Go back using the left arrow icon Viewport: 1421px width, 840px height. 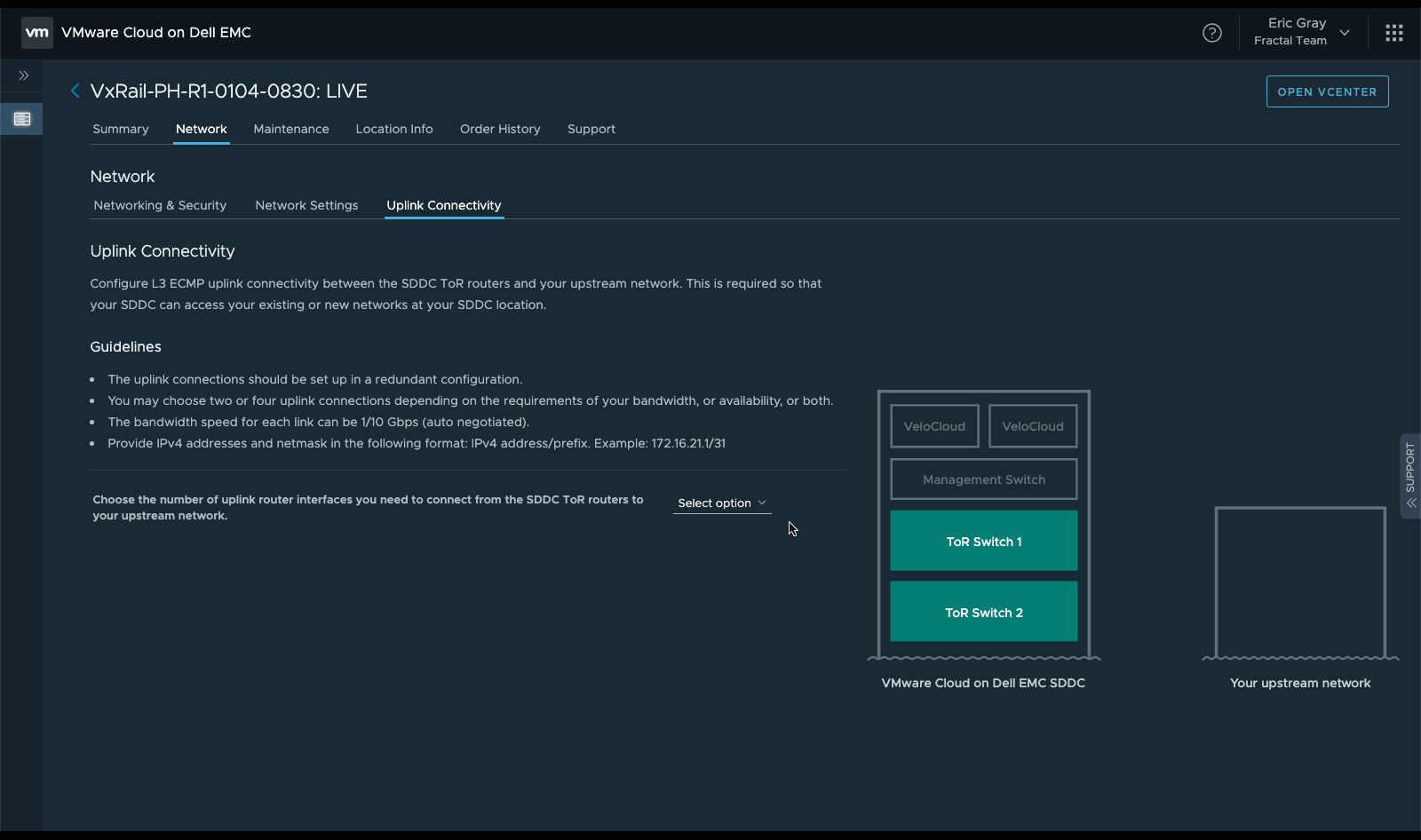(75, 91)
